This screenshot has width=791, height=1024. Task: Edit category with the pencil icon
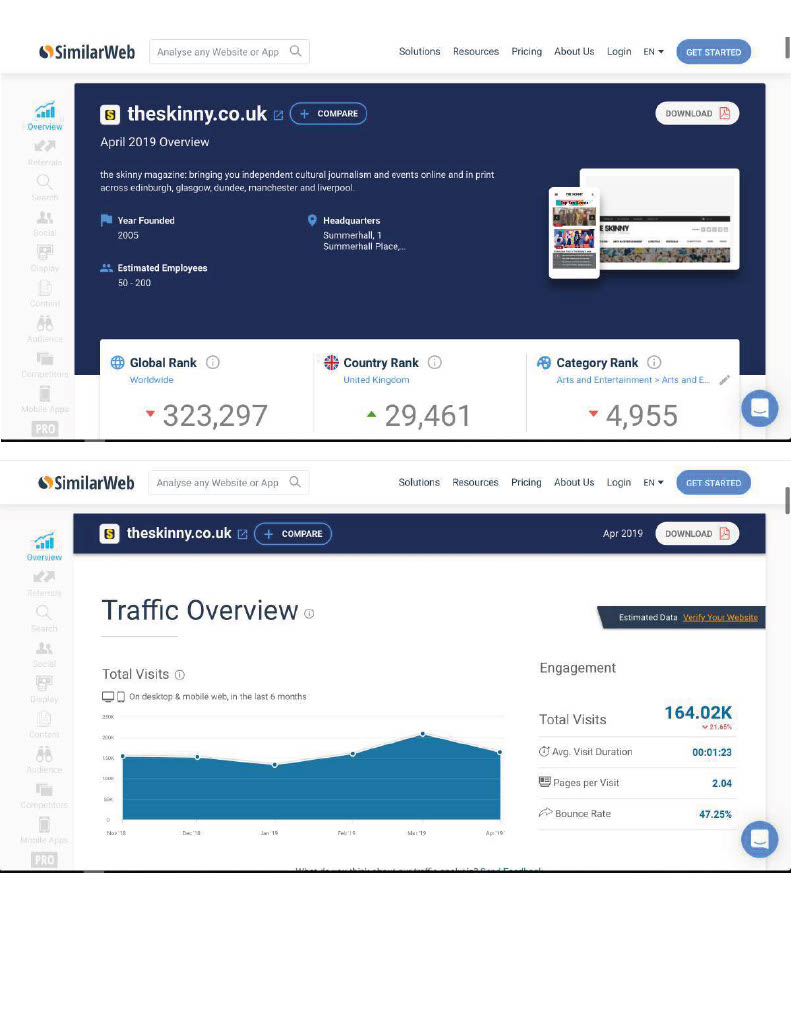click(724, 379)
